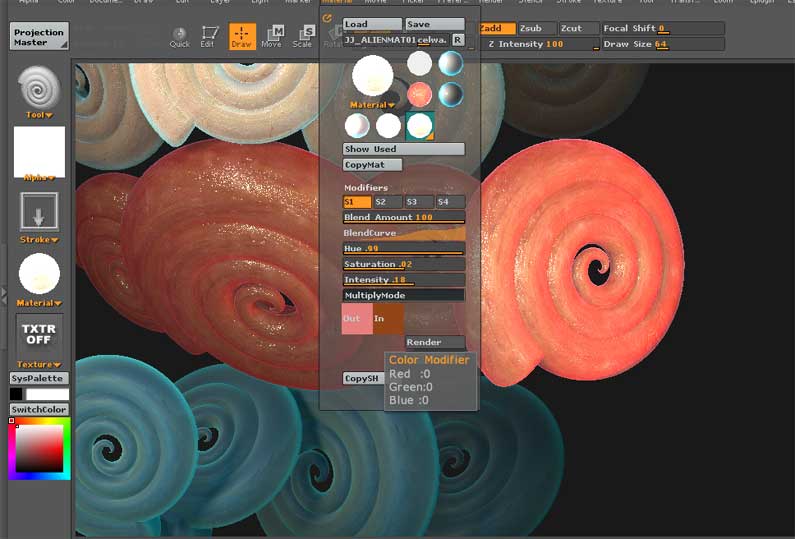Click the white main color swatch
The image size is (795, 539).
47,394
